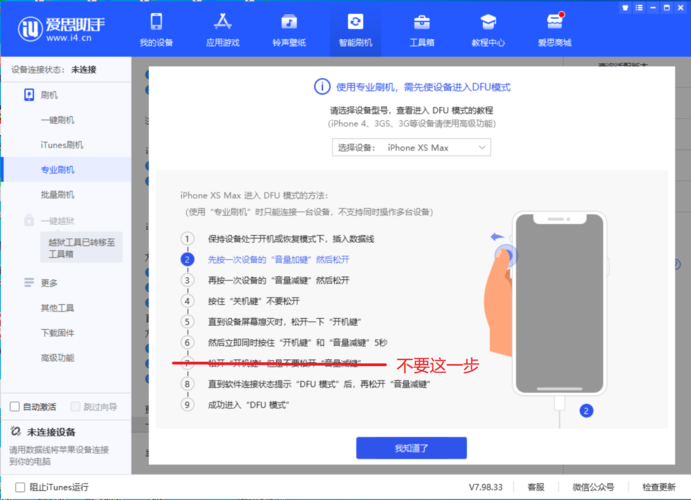
Task: Select the 刷机 section header
Action: click(49, 95)
